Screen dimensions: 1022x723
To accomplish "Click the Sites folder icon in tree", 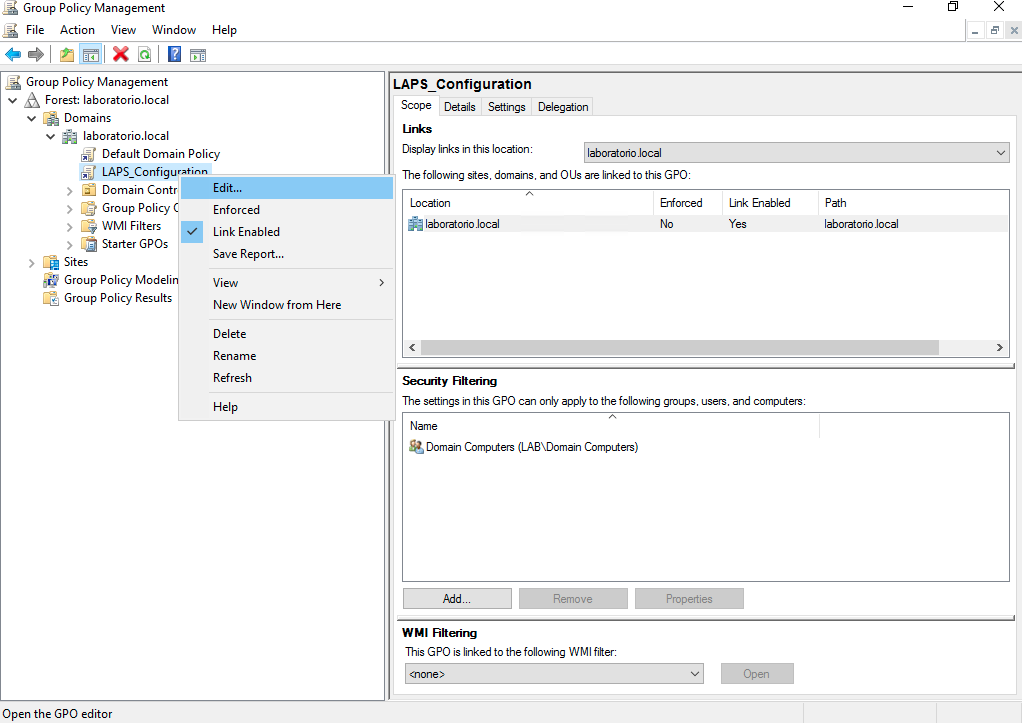I will (x=51, y=262).
